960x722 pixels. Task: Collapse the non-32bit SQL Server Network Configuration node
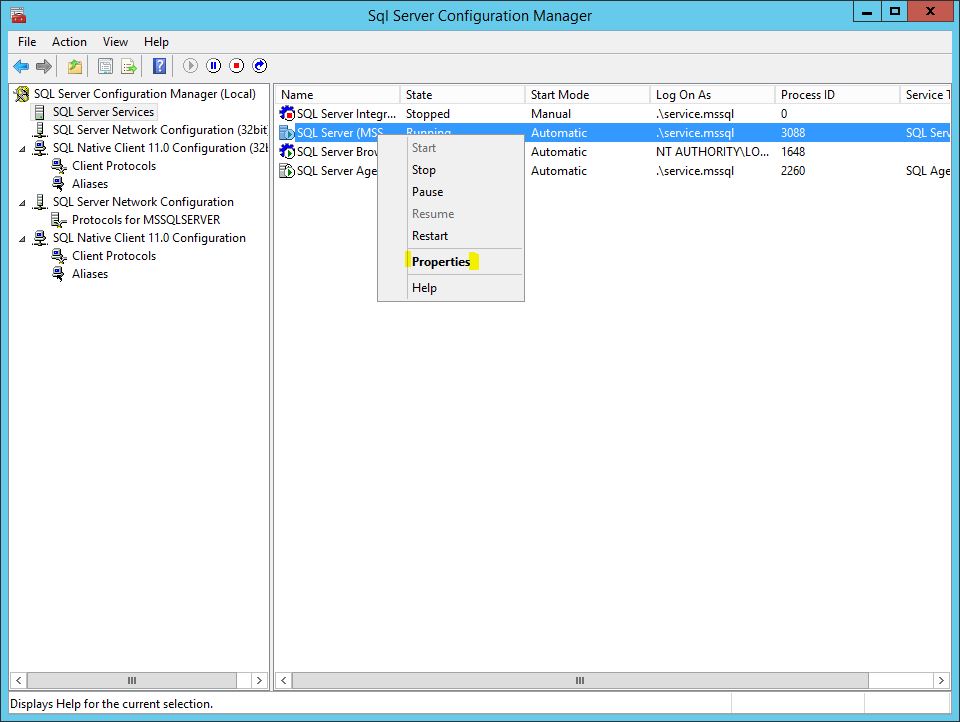22,203
